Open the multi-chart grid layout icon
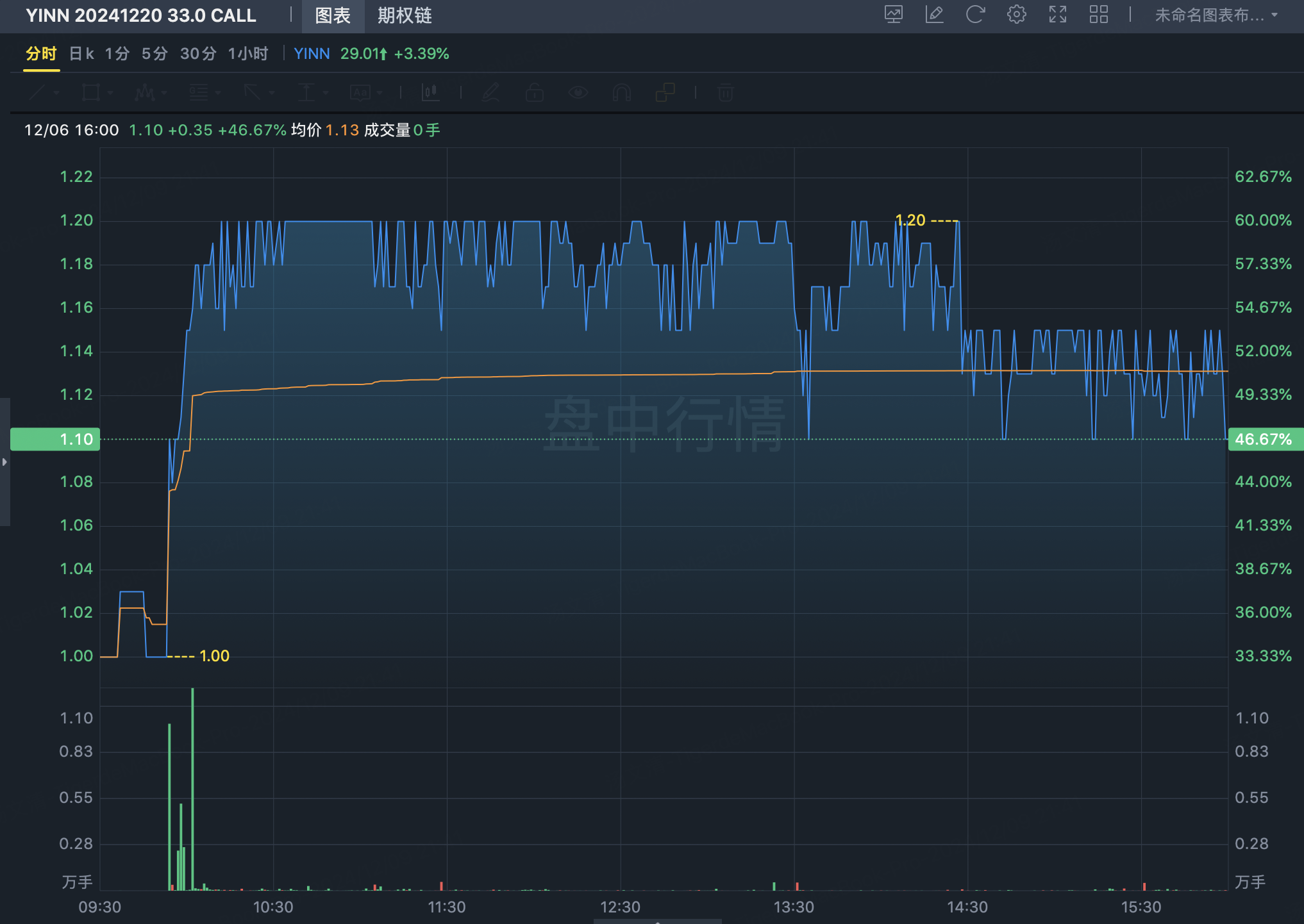 pyautogui.click(x=1099, y=15)
